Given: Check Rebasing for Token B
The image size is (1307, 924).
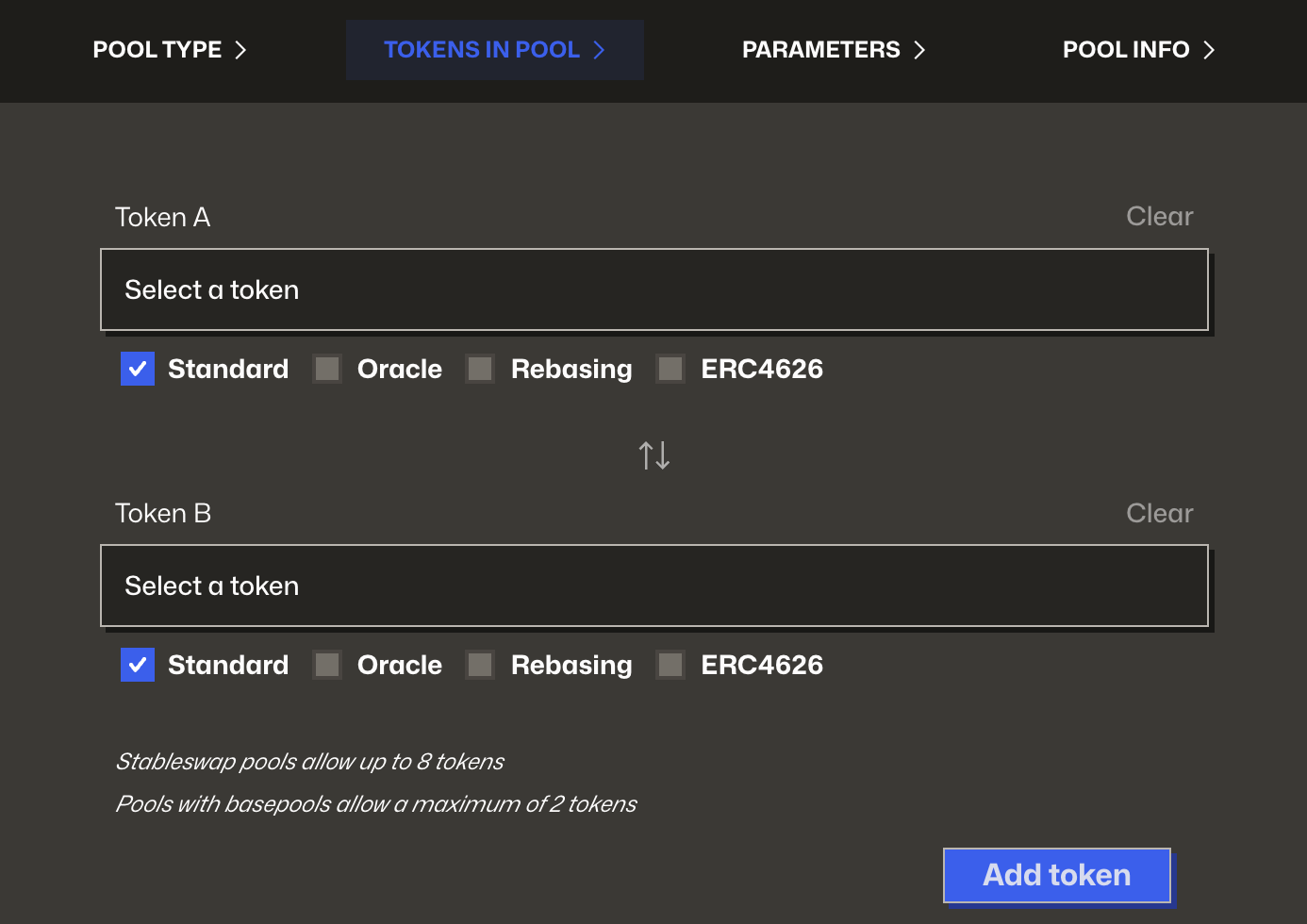Looking at the screenshot, I should click(x=479, y=665).
